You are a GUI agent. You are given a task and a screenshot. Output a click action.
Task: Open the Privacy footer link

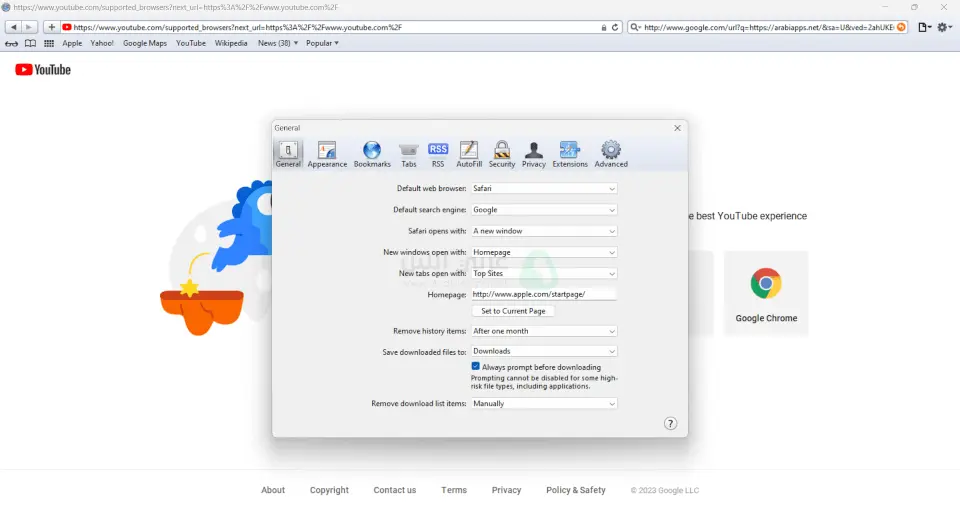coord(506,490)
